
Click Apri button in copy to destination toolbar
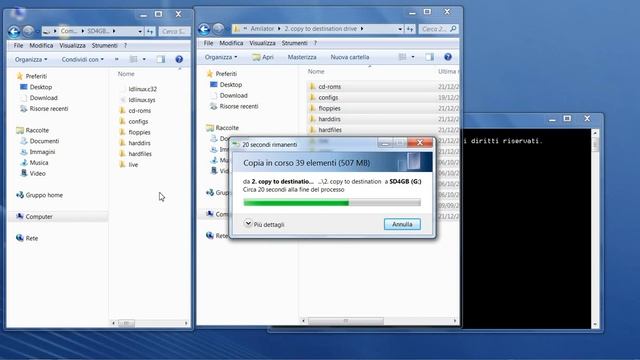point(263,57)
